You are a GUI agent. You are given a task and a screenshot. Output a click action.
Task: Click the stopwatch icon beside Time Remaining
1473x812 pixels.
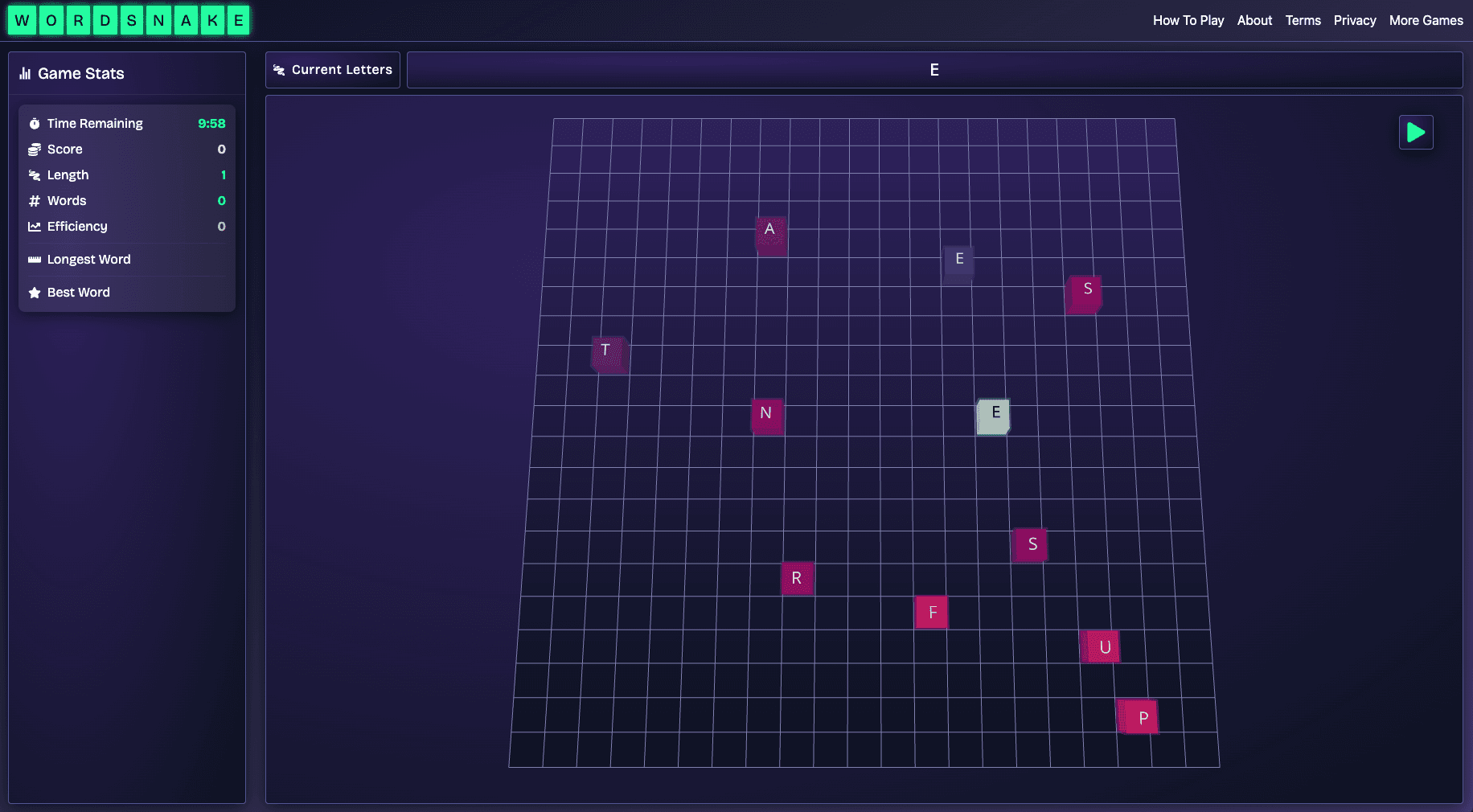tap(35, 124)
